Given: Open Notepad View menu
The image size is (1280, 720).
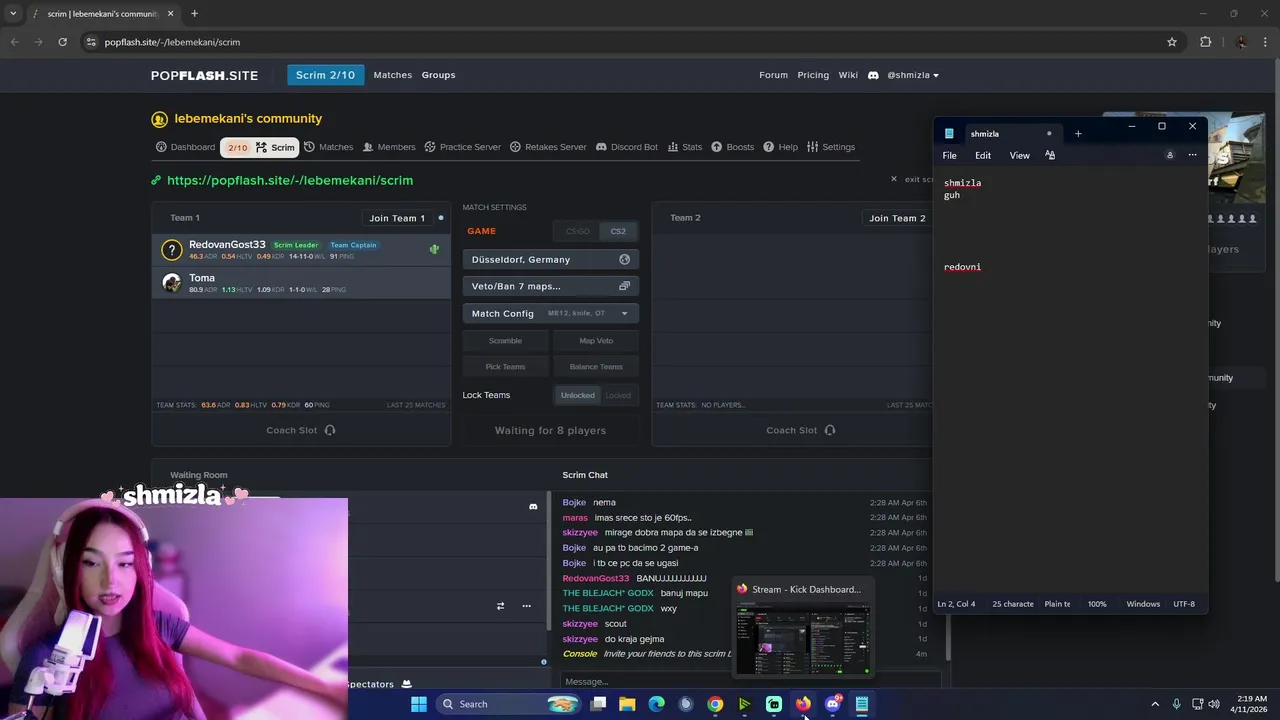Looking at the screenshot, I should click(1019, 155).
